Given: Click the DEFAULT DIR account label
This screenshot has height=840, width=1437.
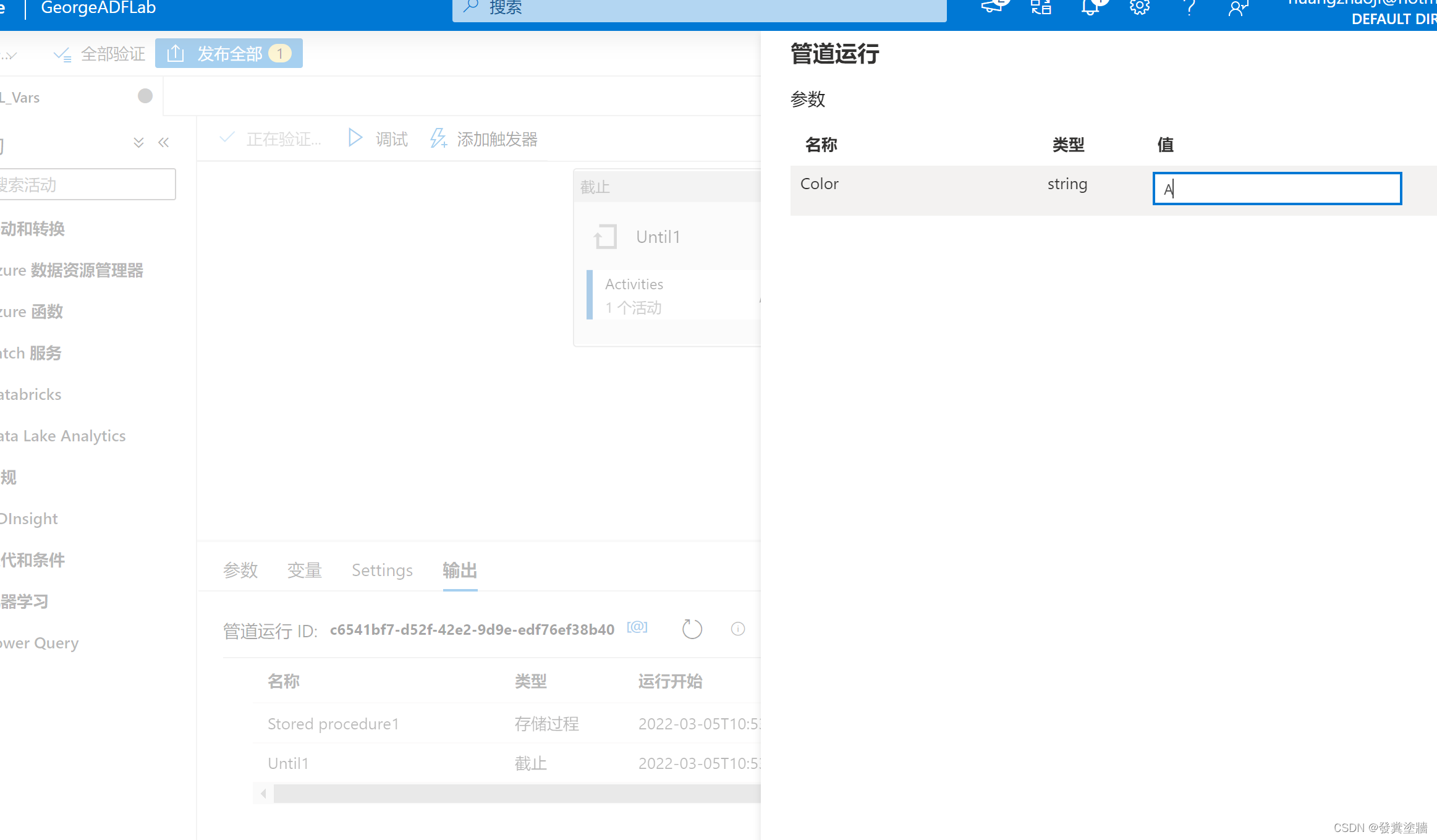Looking at the screenshot, I should point(1394,19).
